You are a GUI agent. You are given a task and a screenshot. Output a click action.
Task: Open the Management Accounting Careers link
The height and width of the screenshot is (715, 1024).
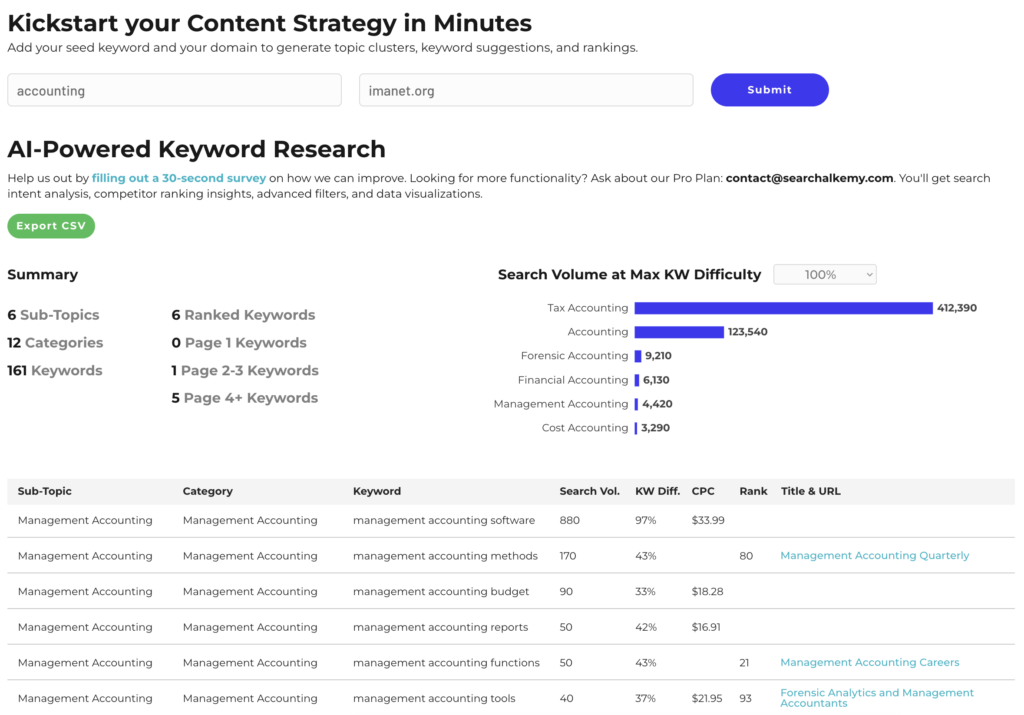(x=869, y=663)
